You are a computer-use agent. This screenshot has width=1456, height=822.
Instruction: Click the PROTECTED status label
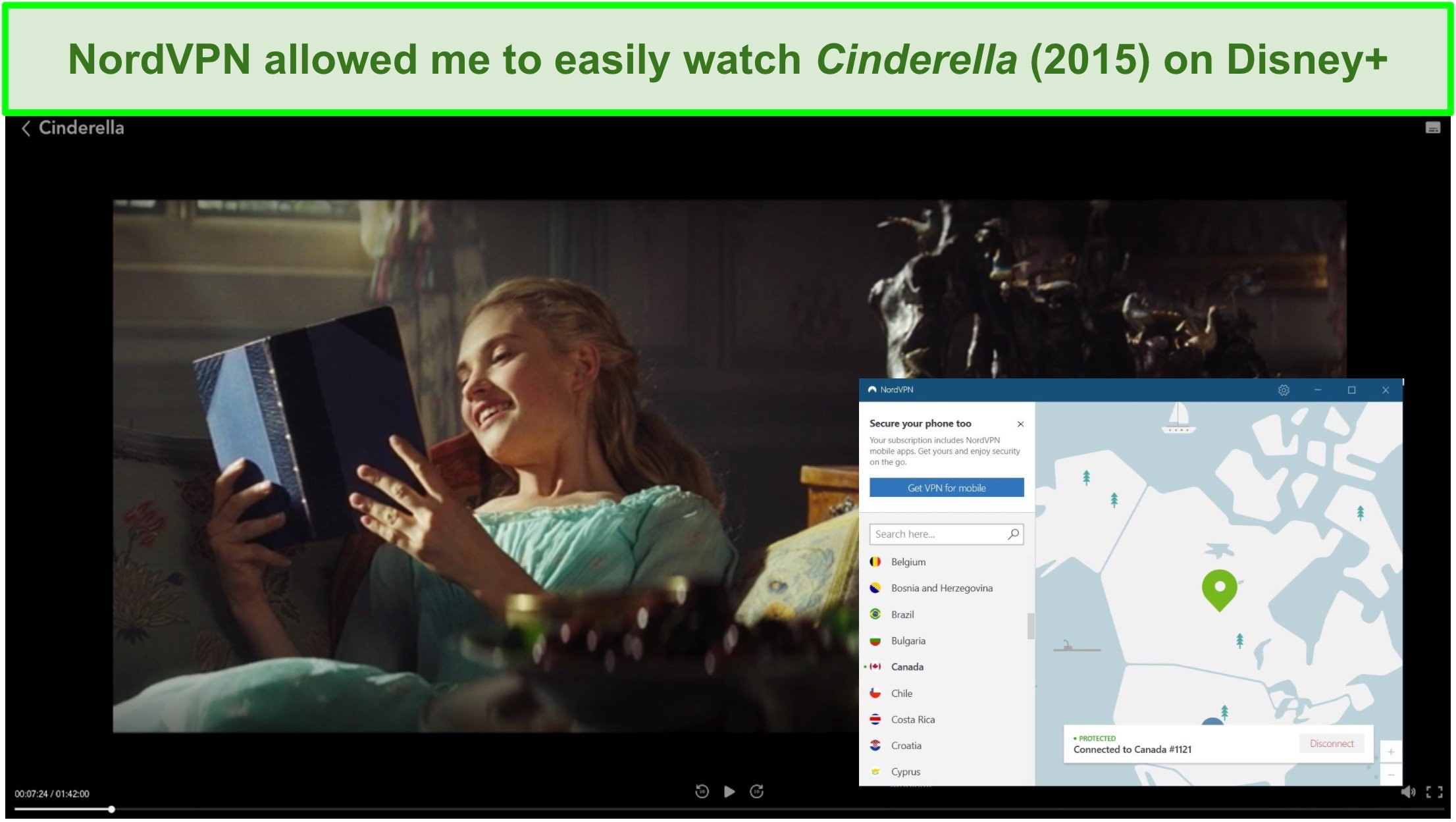1095,739
